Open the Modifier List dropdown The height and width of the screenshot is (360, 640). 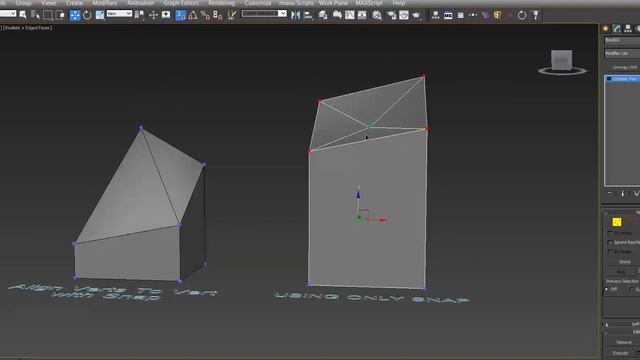click(622, 53)
